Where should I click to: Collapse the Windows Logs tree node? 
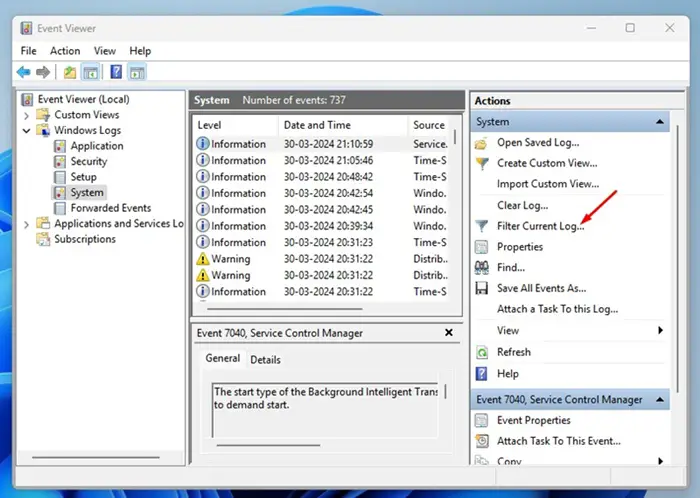pyautogui.click(x=26, y=131)
